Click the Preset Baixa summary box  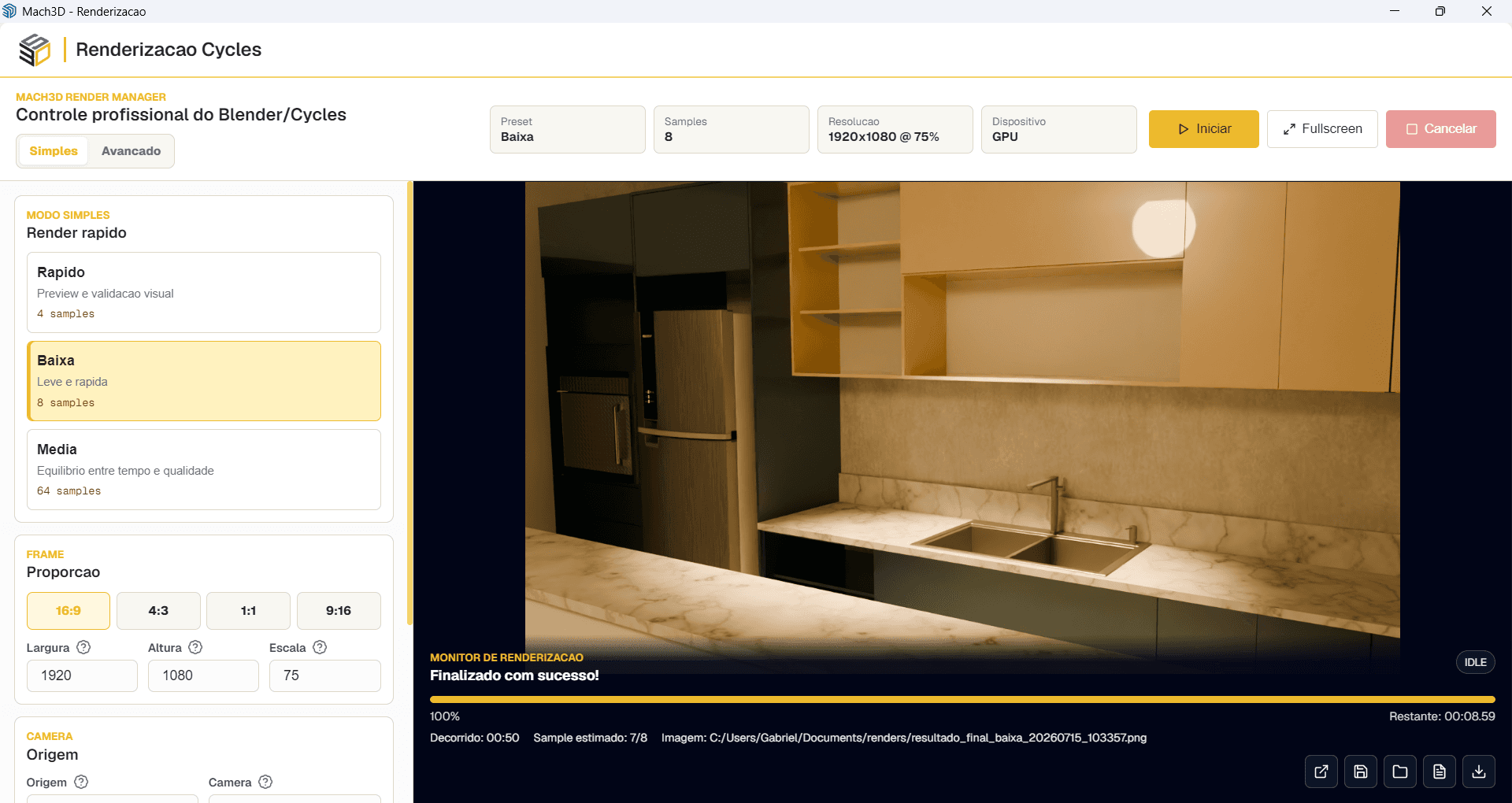pyautogui.click(x=568, y=129)
